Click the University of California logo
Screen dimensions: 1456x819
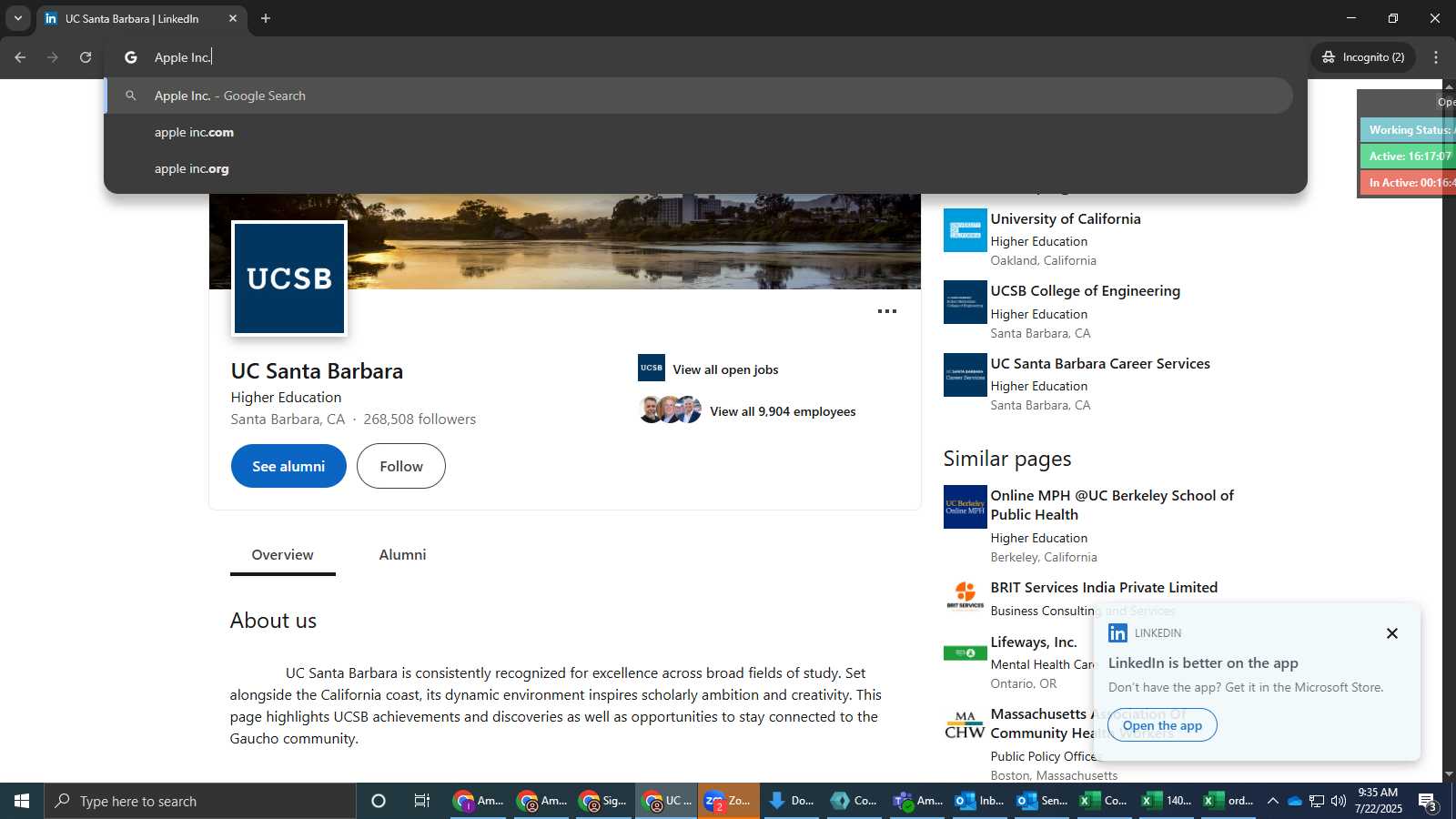pyautogui.click(x=966, y=230)
